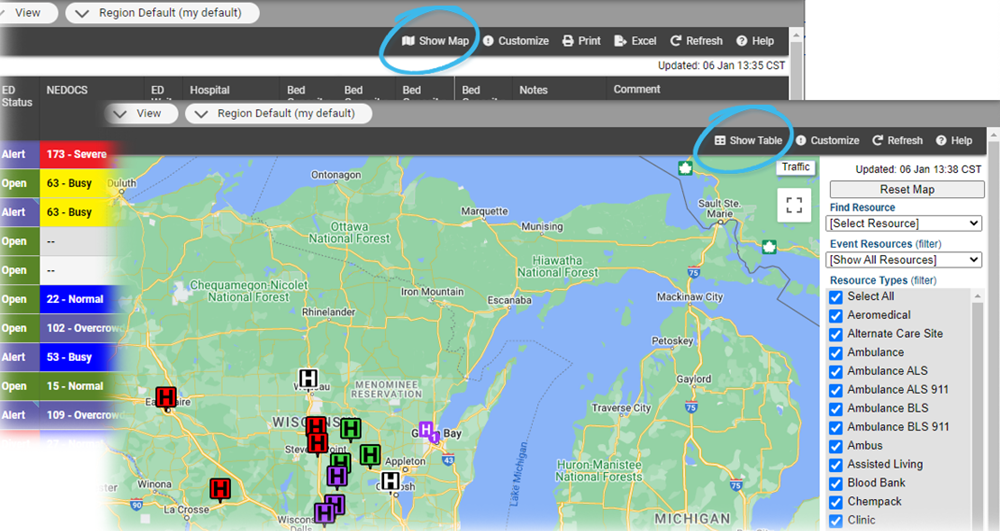Click the Notes column header
This screenshot has height=531, width=1000.
[x=533, y=90]
